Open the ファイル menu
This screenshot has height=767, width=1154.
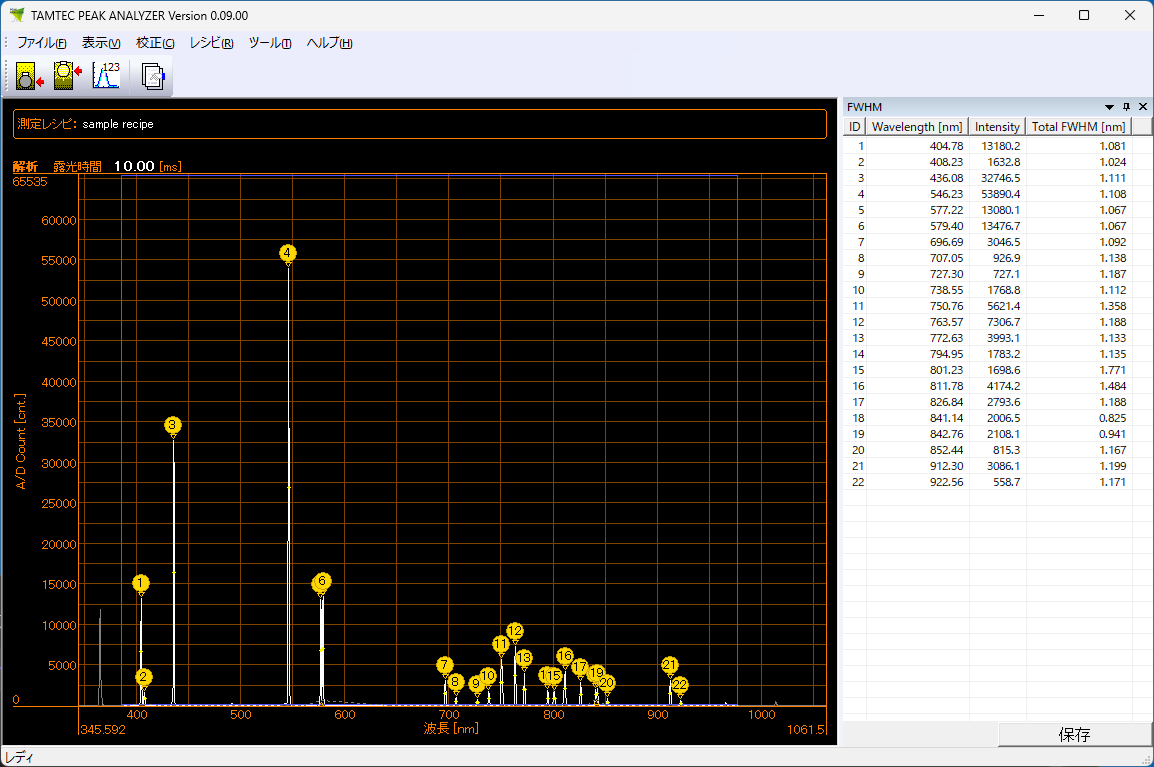coord(41,43)
